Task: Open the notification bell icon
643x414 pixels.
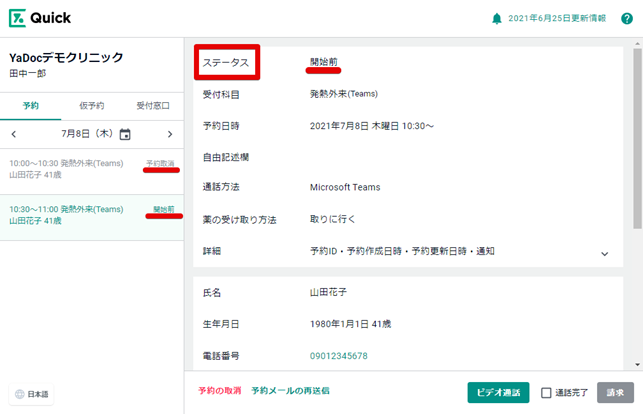Action: tap(497, 18)
